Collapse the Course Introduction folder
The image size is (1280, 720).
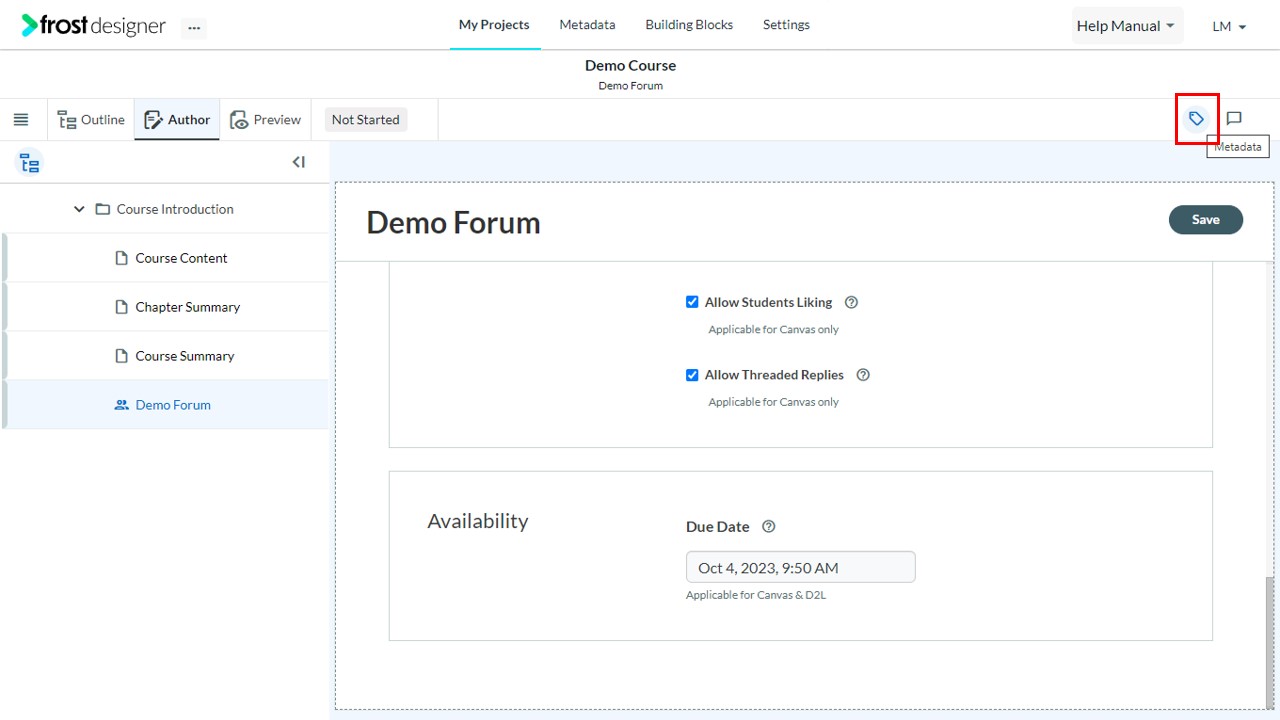click(x=79, y=210)
